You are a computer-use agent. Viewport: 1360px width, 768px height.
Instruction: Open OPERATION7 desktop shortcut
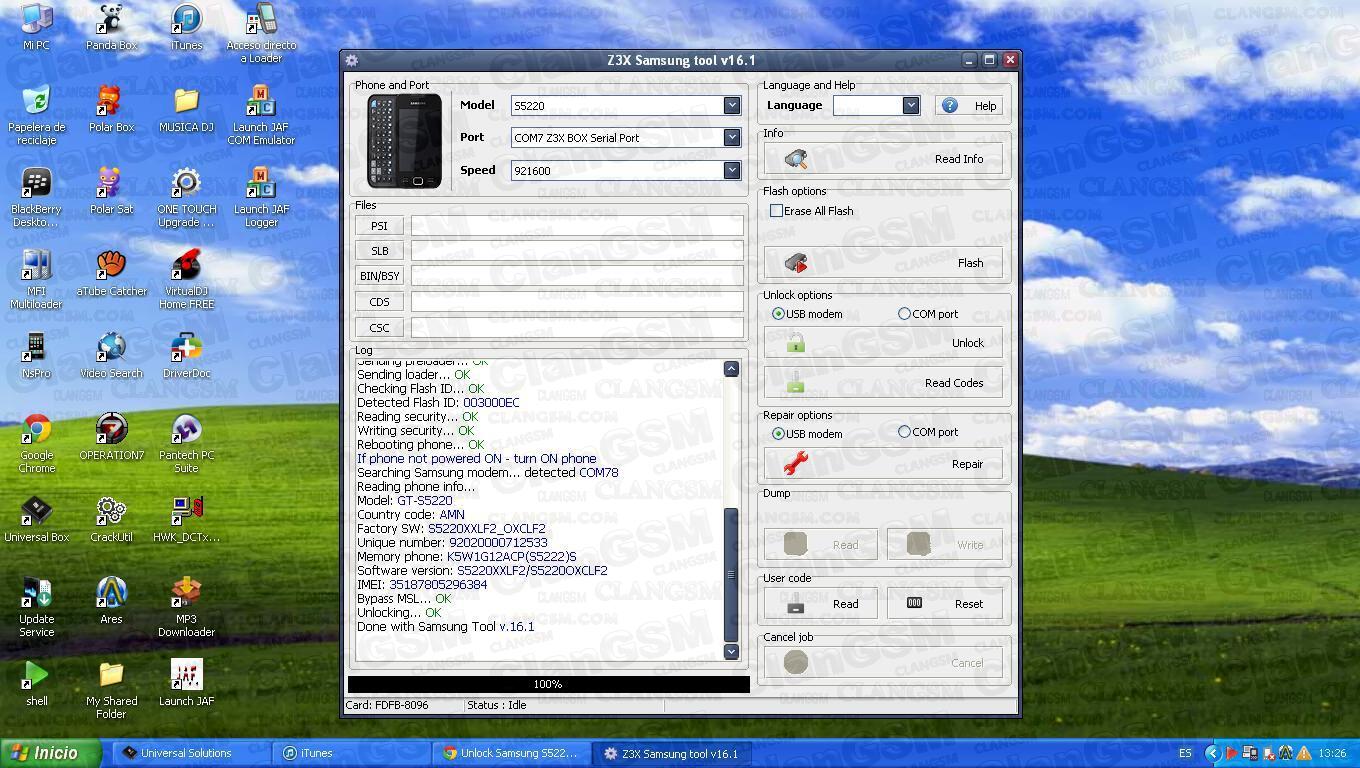[111, 437]
